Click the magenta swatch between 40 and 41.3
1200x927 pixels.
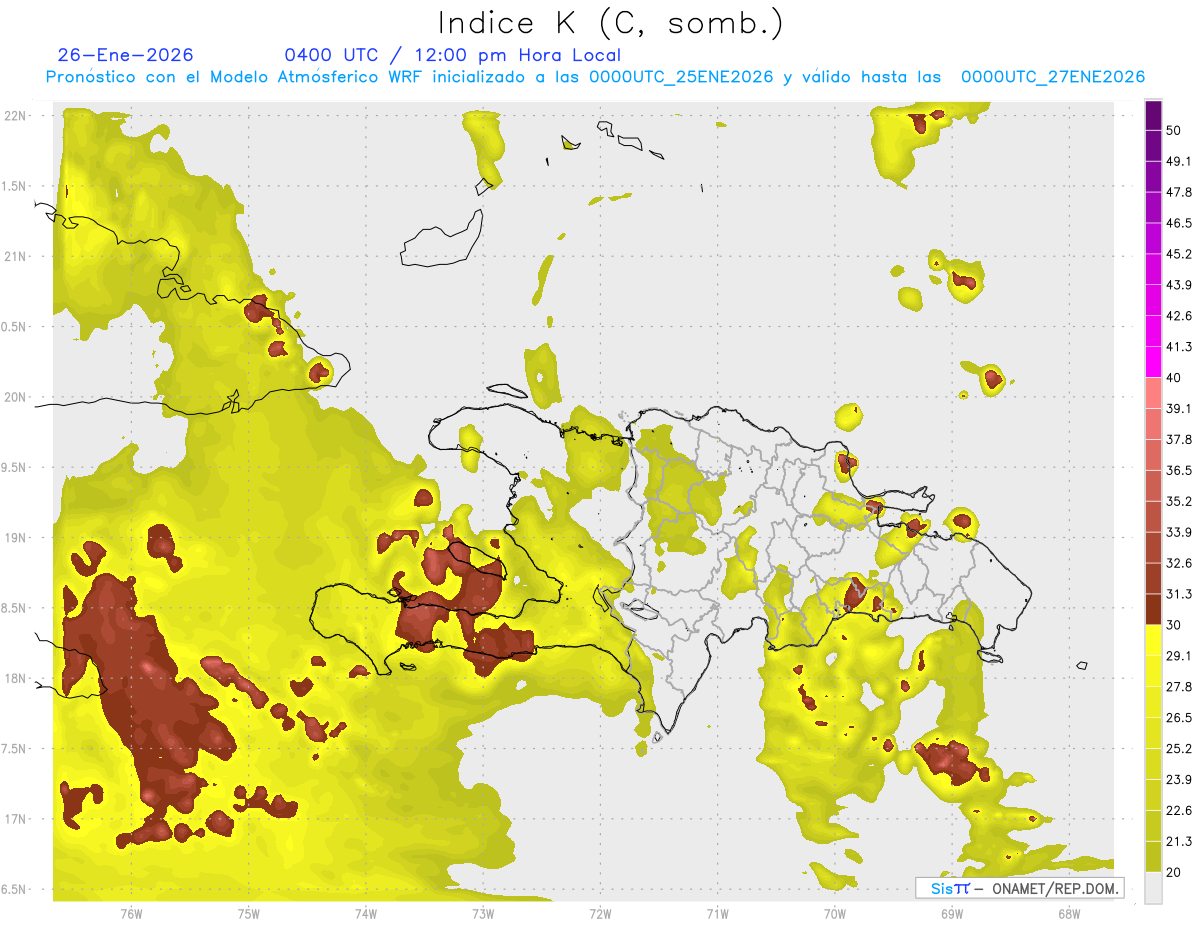[1153, 362]
